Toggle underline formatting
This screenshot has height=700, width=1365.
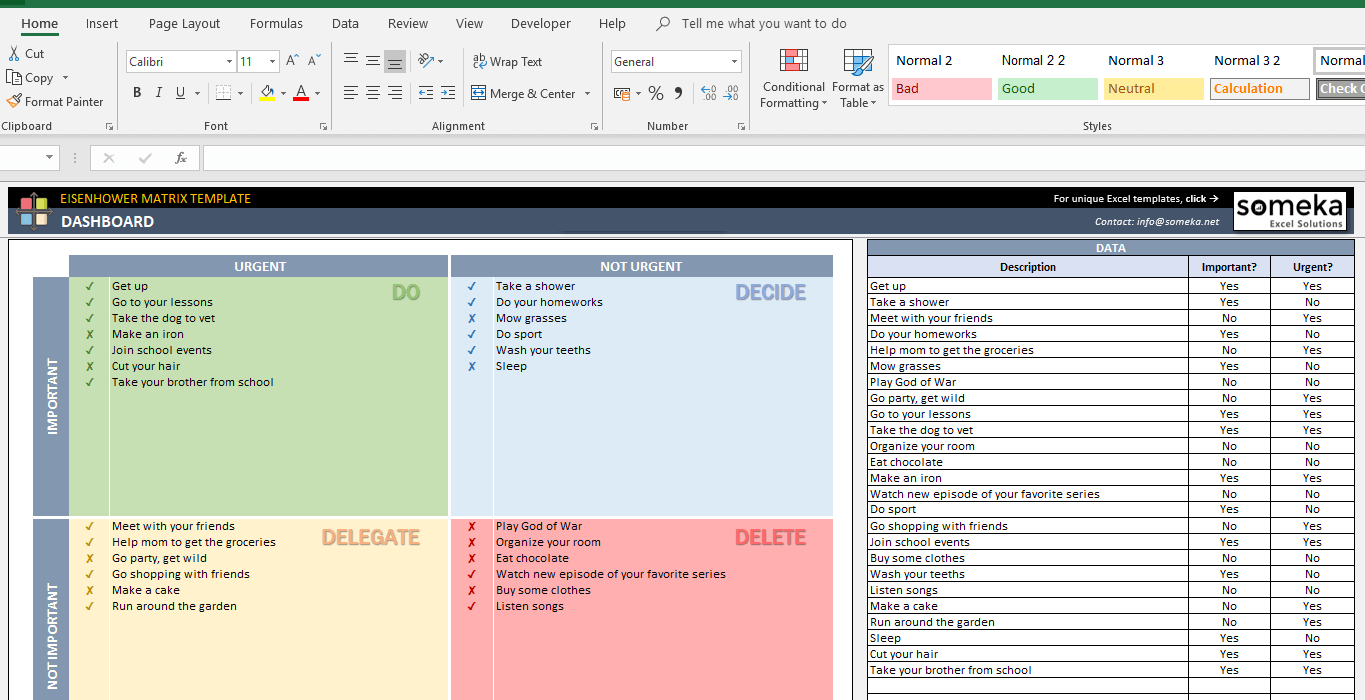click(x=178, y=92)
